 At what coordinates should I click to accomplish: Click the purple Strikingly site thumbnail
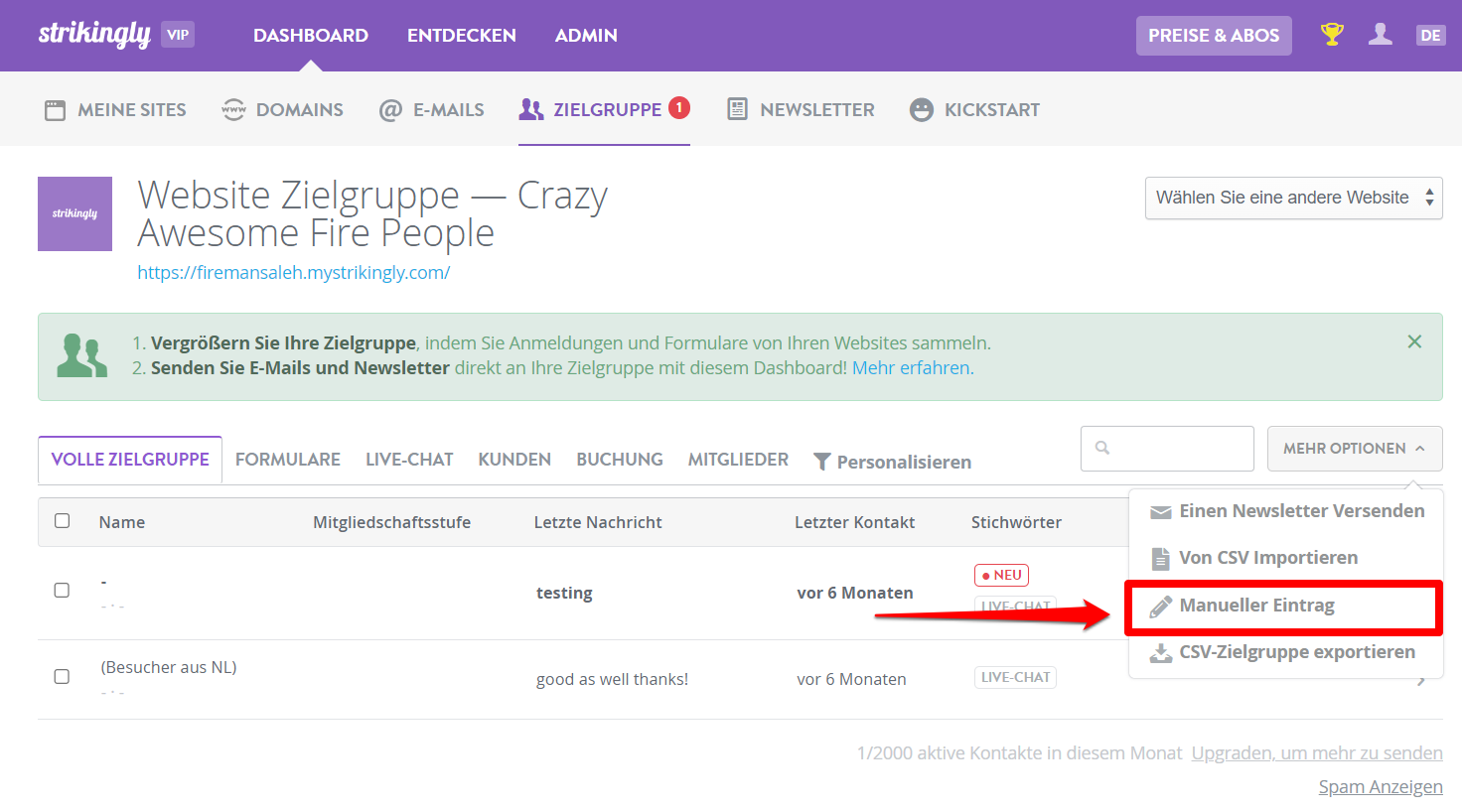click(x=74, y=213)
